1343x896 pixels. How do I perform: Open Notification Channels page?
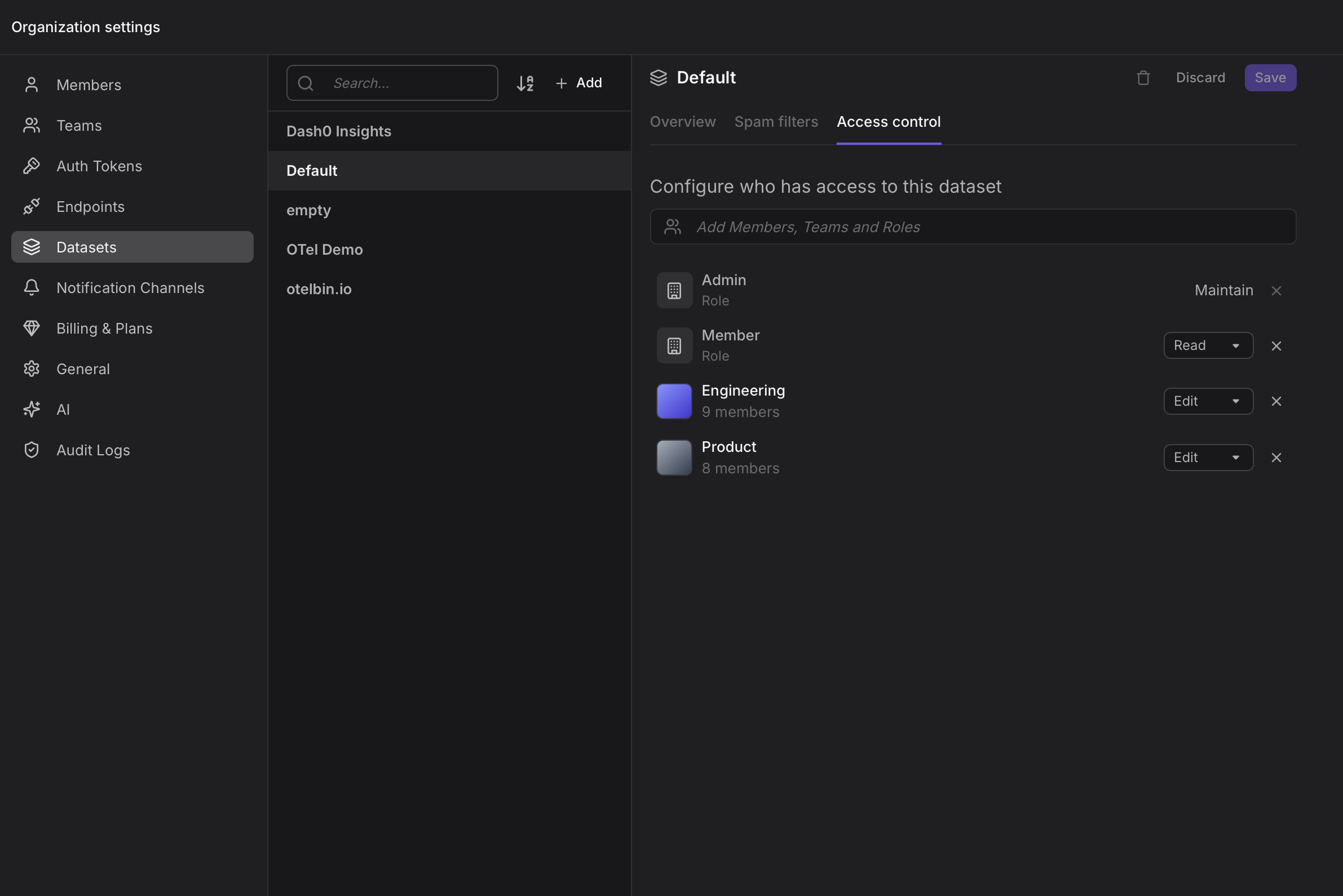coord(130,288)
